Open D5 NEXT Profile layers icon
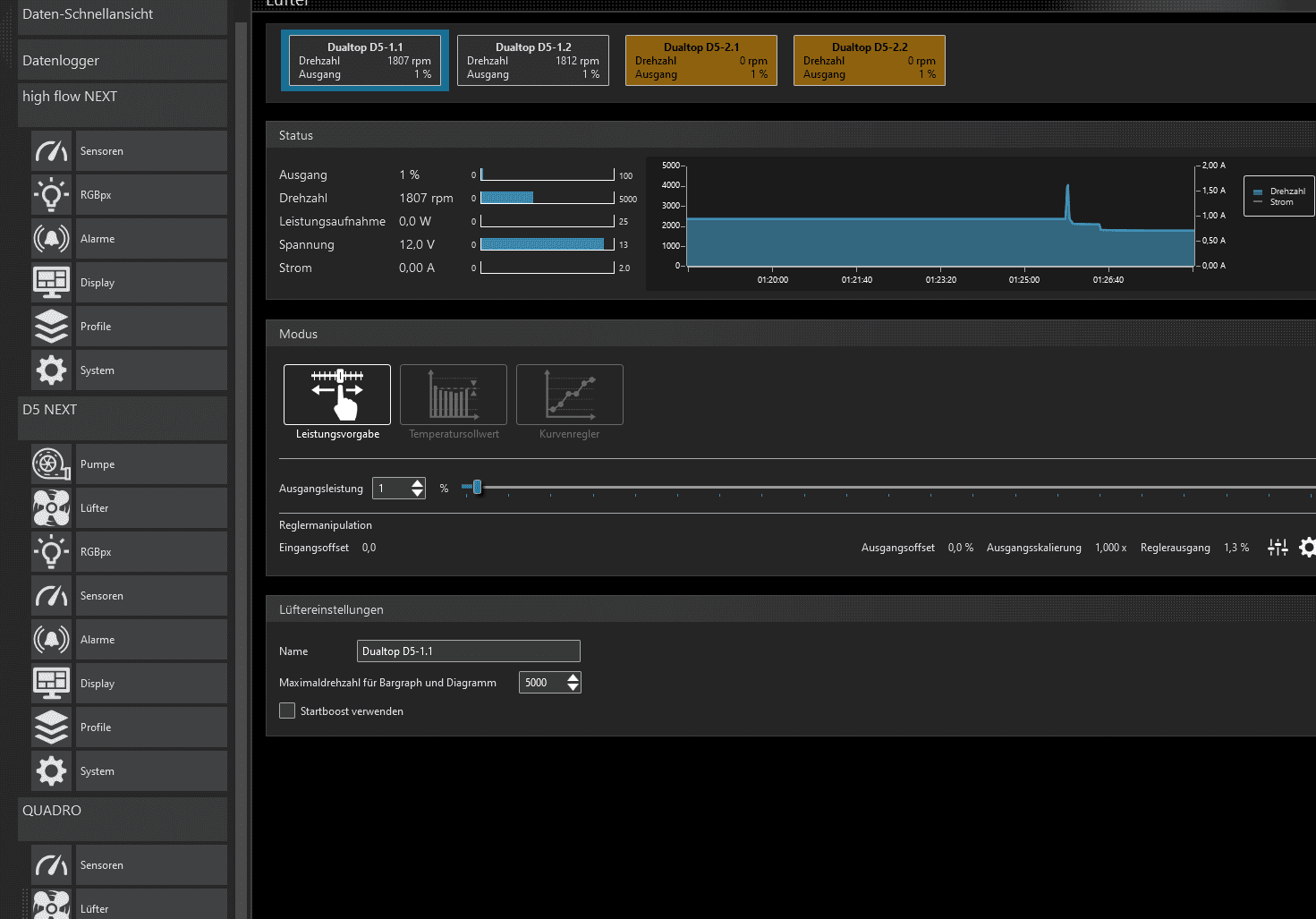Viewport: 1316px width, 919px height. pos(51,727)
